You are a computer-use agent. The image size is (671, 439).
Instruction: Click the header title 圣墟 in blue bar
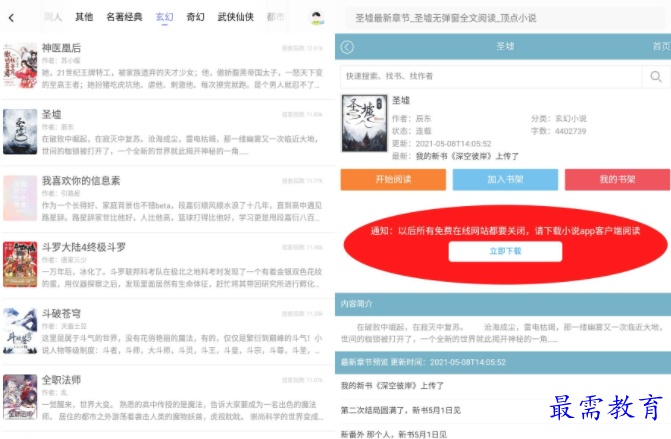pos(505,46)
